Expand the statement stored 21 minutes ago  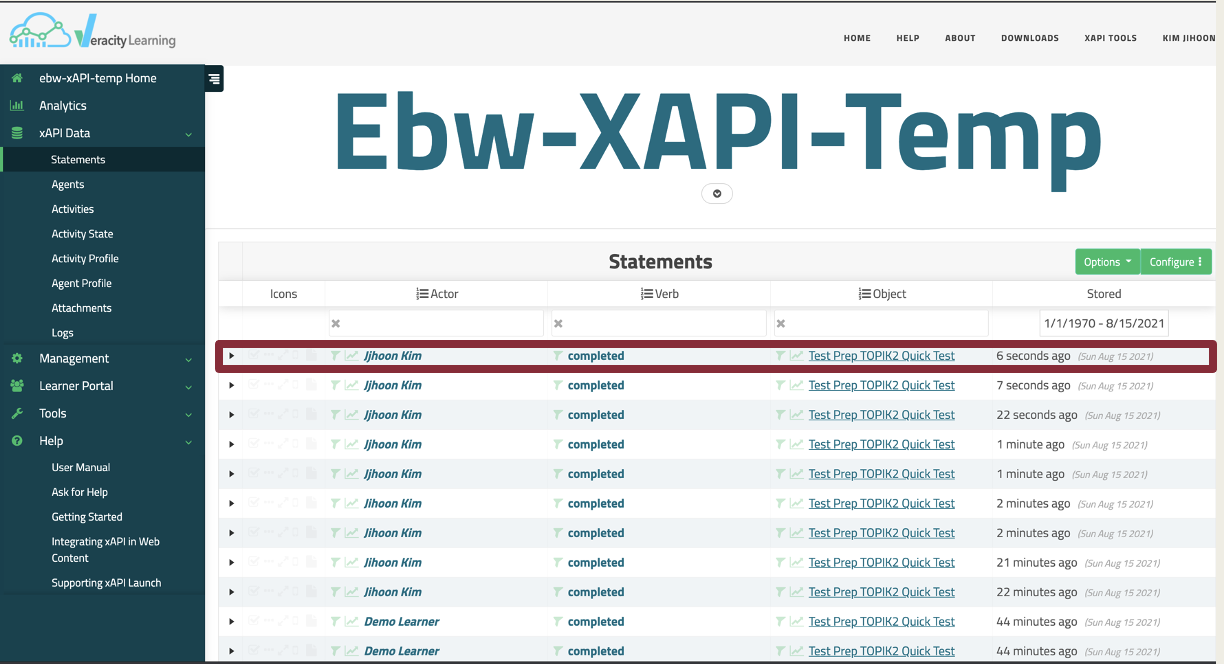[232, 562]
